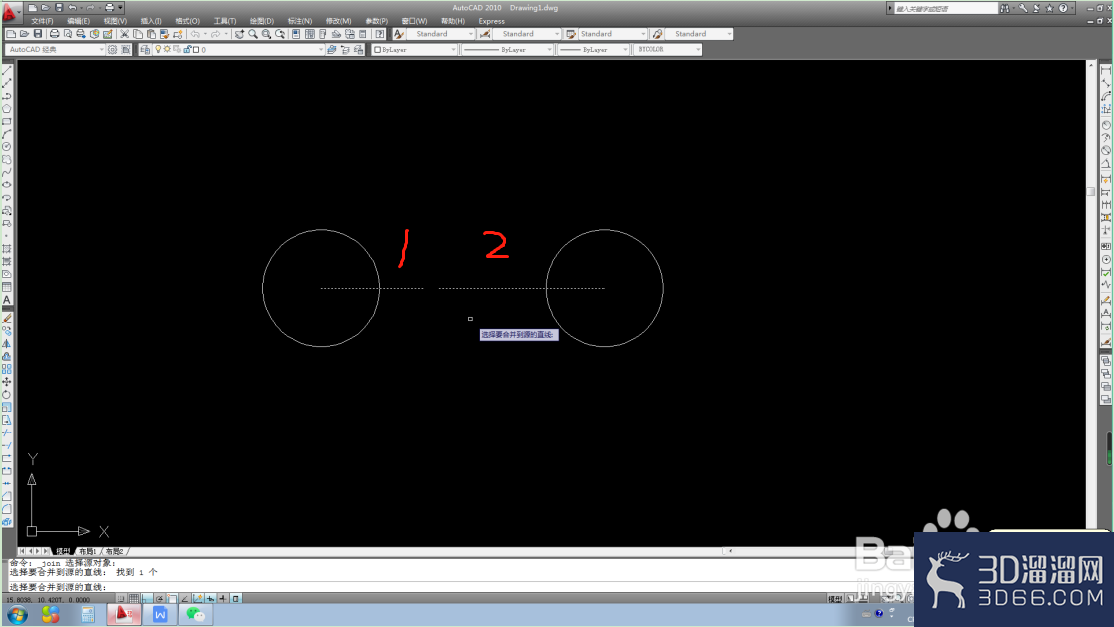Activate the Pan realtime hand tool
Screen dimensions: 1114x627
click(x=239, y=34)
